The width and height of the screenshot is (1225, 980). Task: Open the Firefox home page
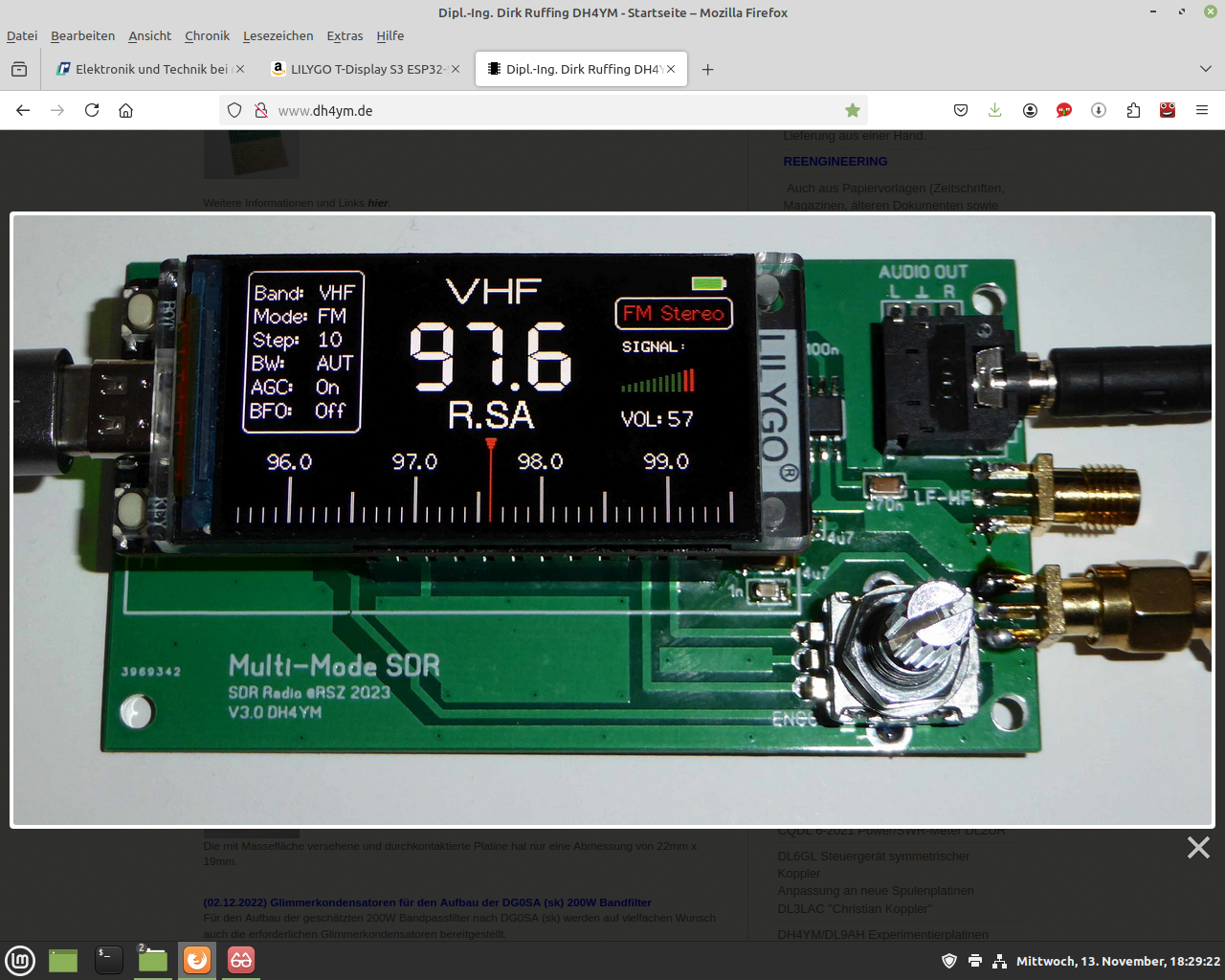click(125, 110)
